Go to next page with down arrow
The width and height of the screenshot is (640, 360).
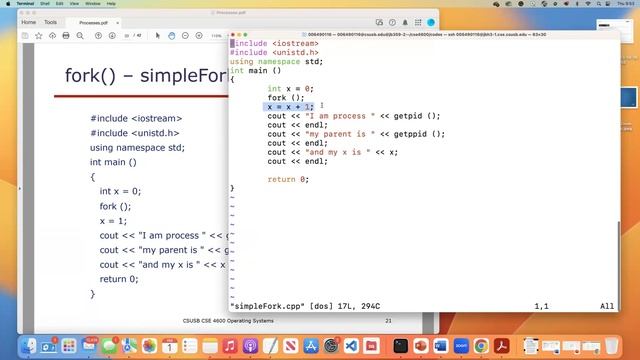112,36
